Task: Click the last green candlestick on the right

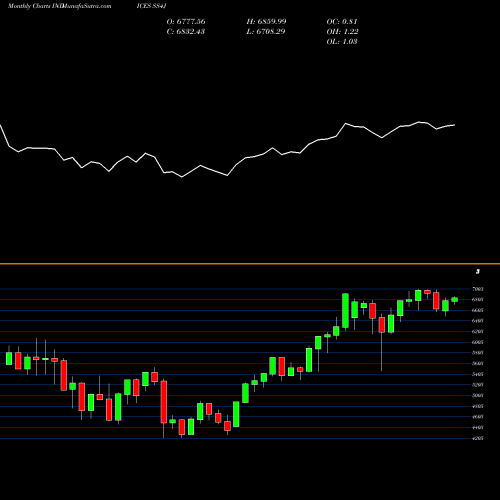Action: coord(455,300)
